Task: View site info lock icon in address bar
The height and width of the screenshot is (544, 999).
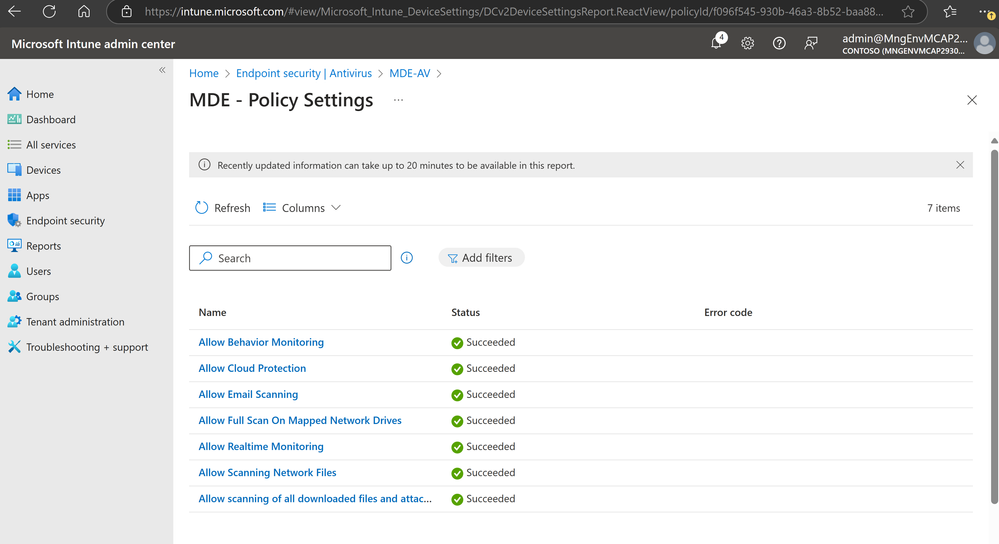Action: [x=127, y=11]
